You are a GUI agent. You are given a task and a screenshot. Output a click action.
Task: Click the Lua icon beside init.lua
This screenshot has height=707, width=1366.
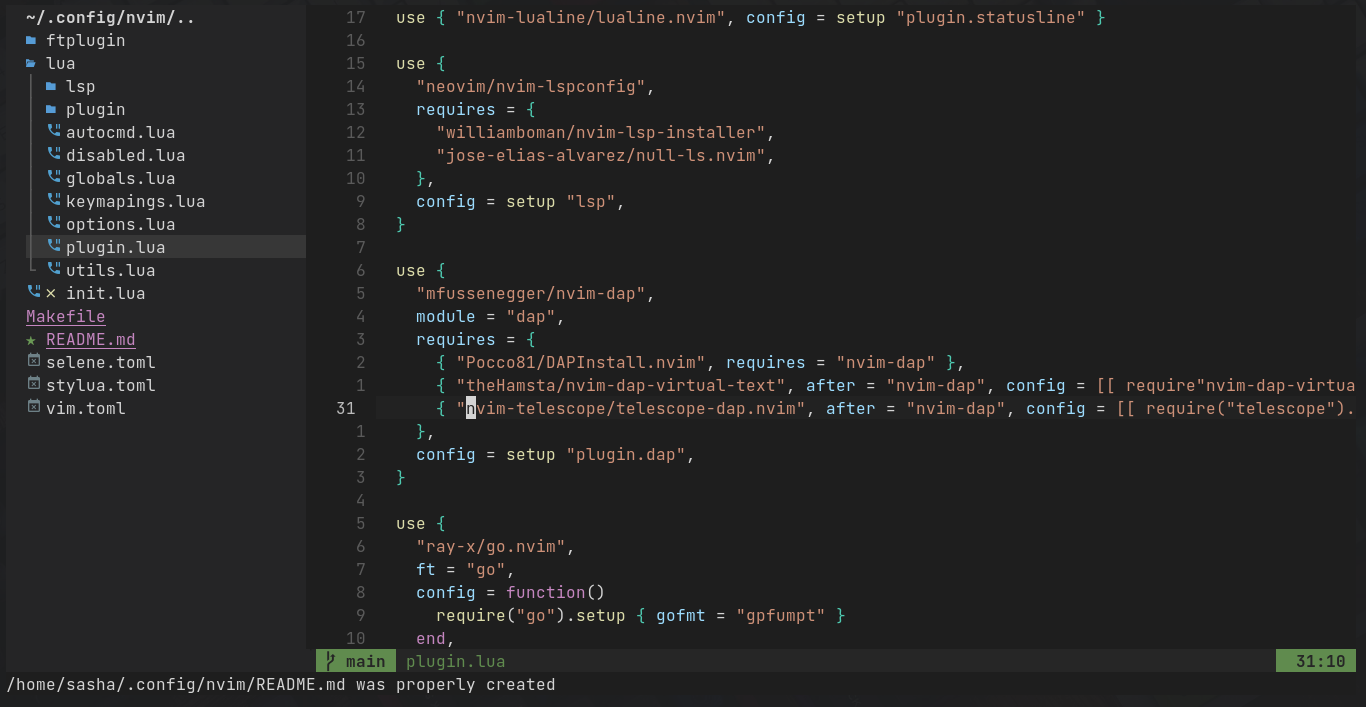point(33,293)
